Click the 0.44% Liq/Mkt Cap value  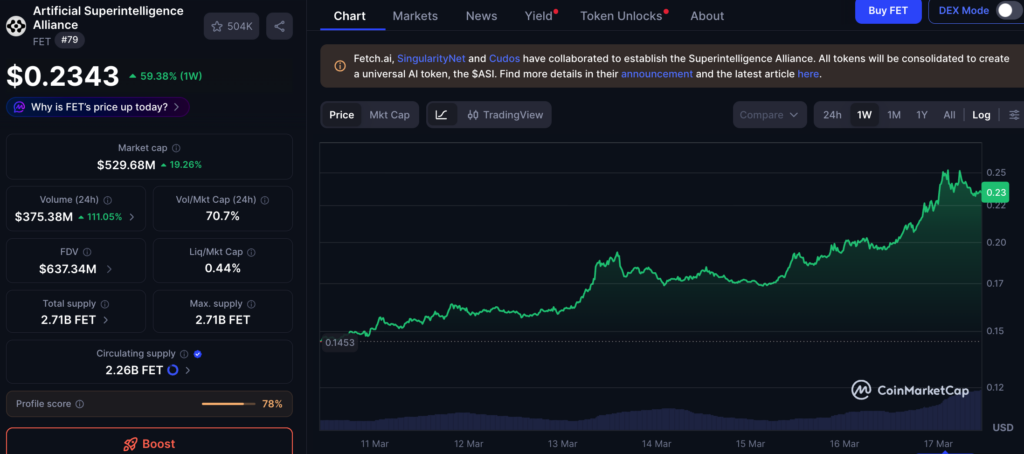click(223, 268)
